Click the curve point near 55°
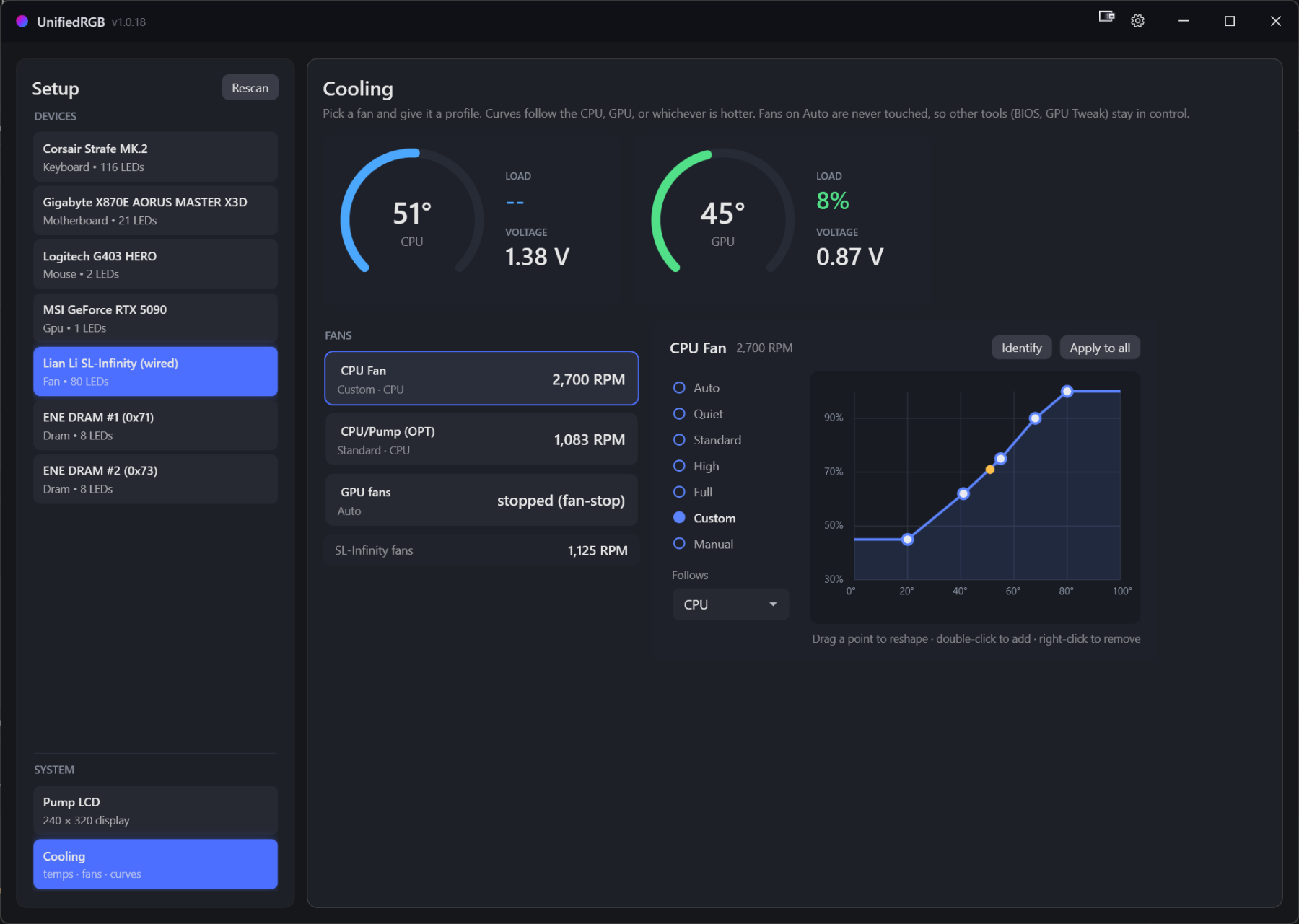Image resolution: width=1299 pixels, height=924 pixels. pyautogui.click(x=1000, y=459)
